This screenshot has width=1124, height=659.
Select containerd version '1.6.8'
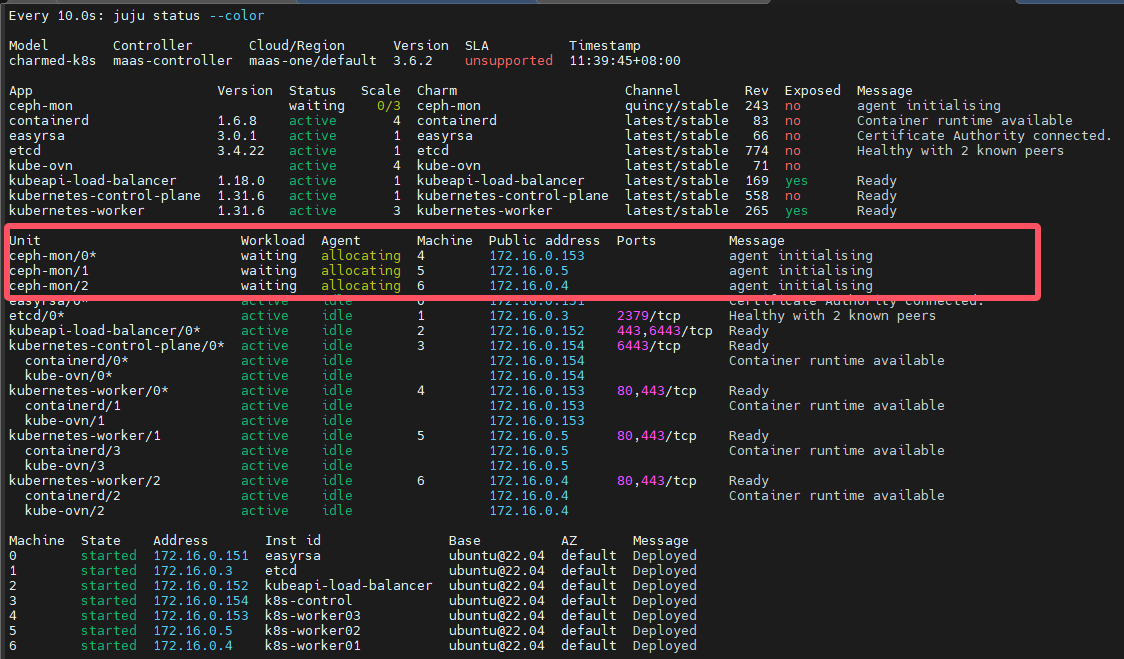pyautogui.click(x=237, y=121)
